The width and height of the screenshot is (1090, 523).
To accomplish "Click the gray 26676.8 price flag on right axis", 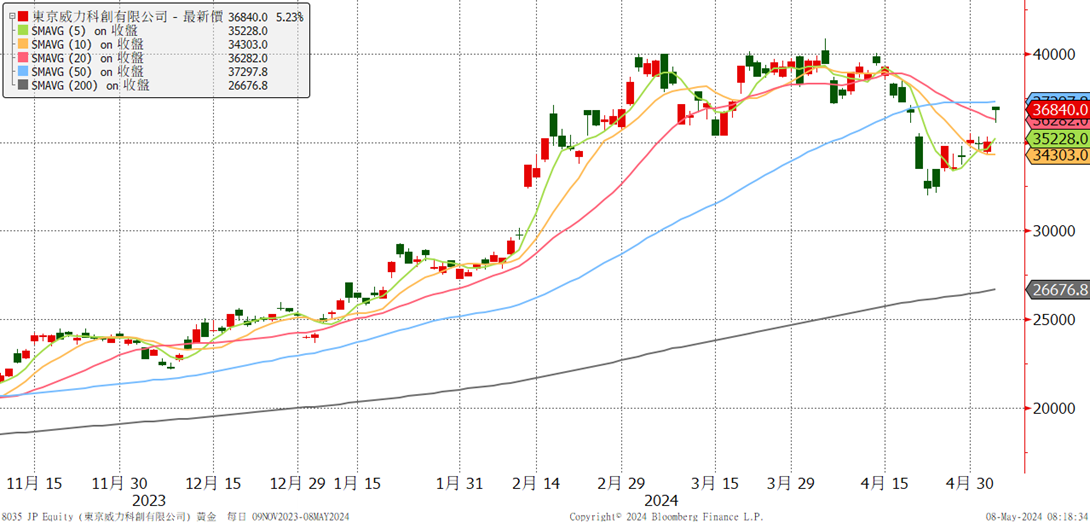I will click(1058, 290).
